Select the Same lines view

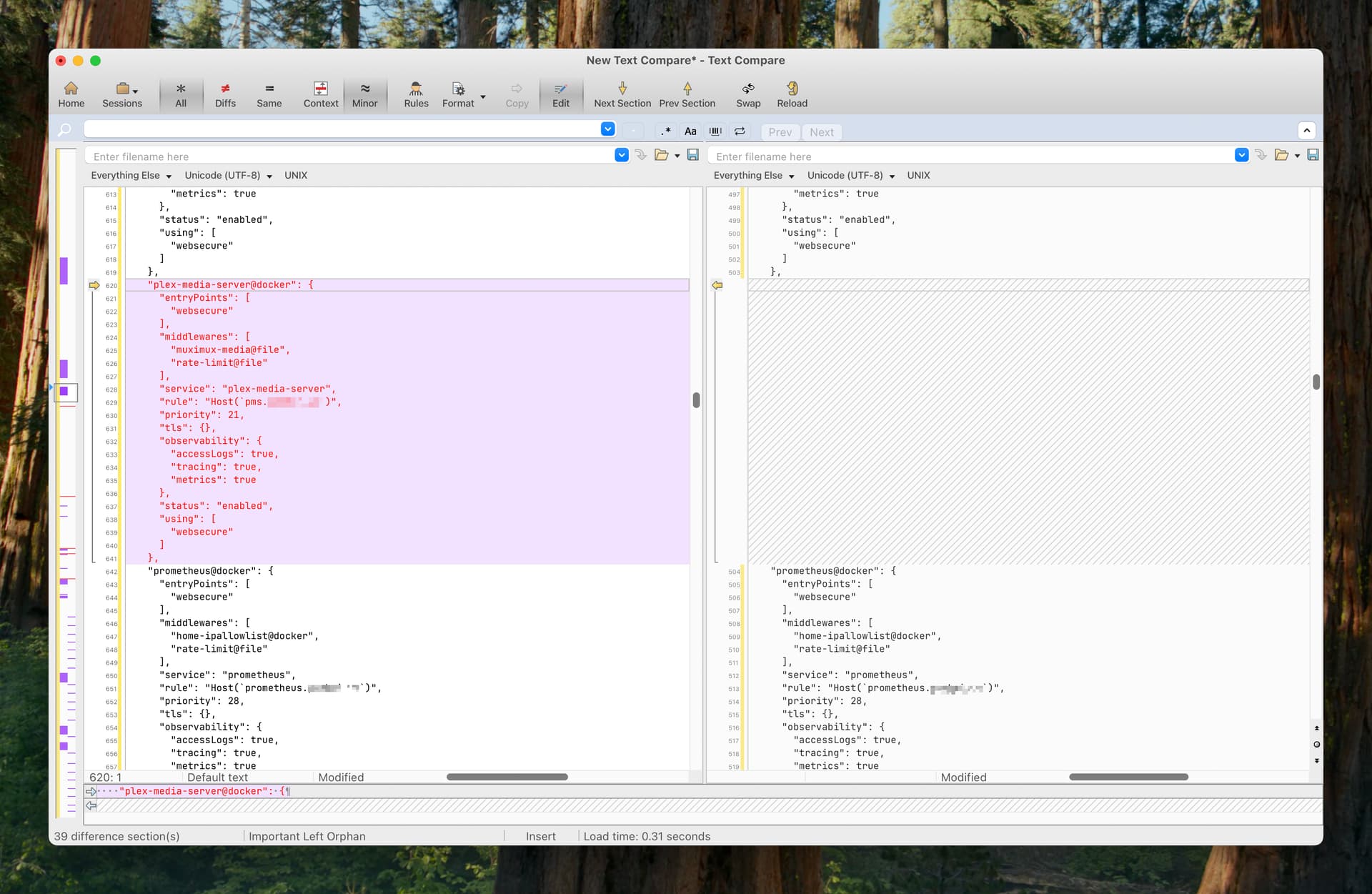pos(269,94)
